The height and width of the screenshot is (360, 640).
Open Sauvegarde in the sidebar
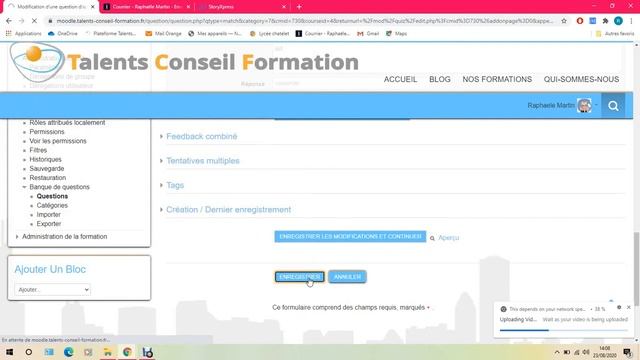tap(47, 169)
